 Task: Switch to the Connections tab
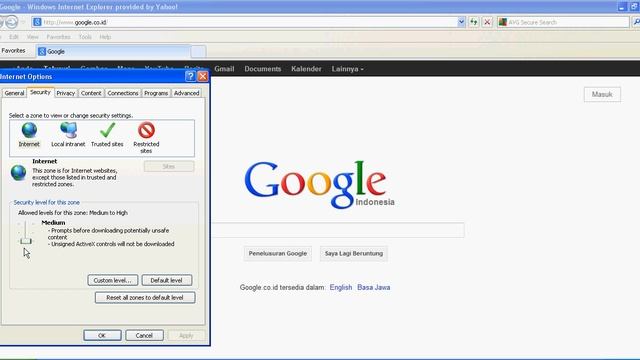(123, 93)
